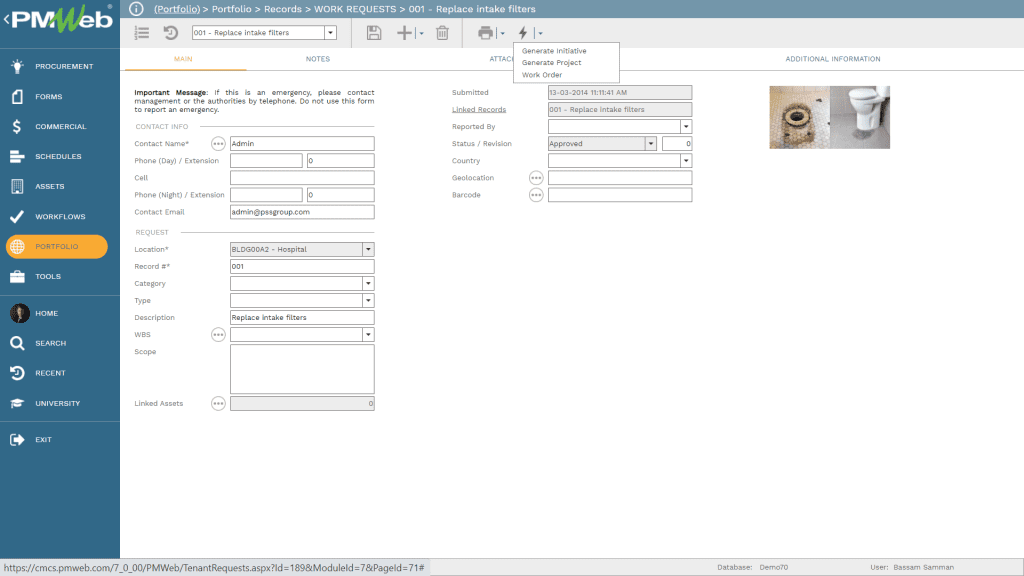Viewport: 1024px width, 576px height.
Task: Expand the lightning actions dropdown arrow
Action: point(540,33)
